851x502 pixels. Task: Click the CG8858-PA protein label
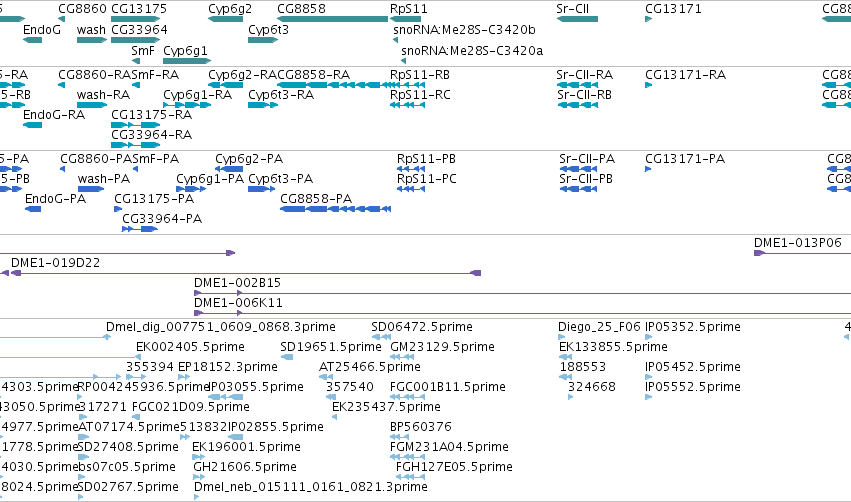pos(316,199)
